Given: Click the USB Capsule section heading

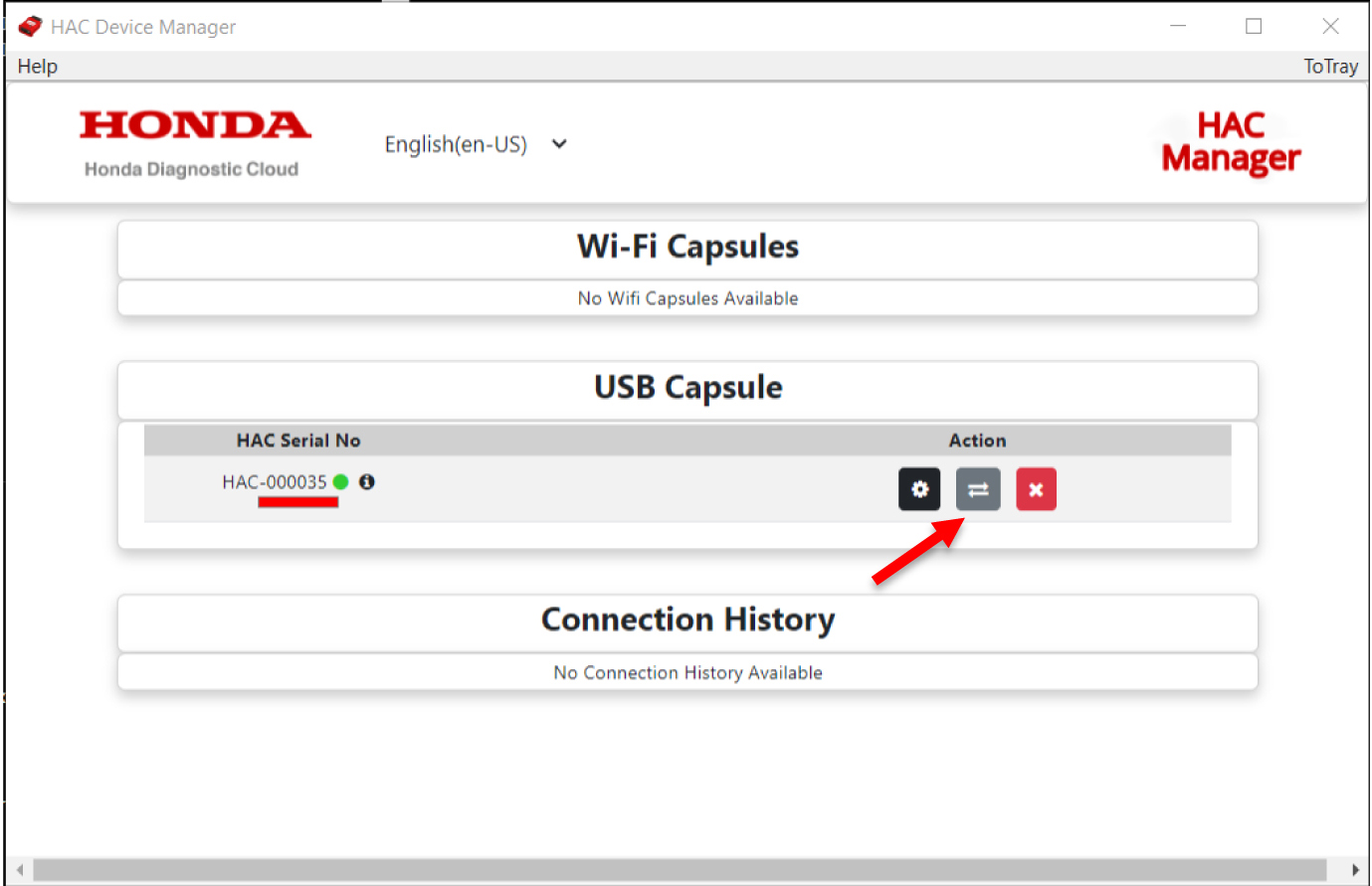Looking at the screenshot, I should point(687,387).
